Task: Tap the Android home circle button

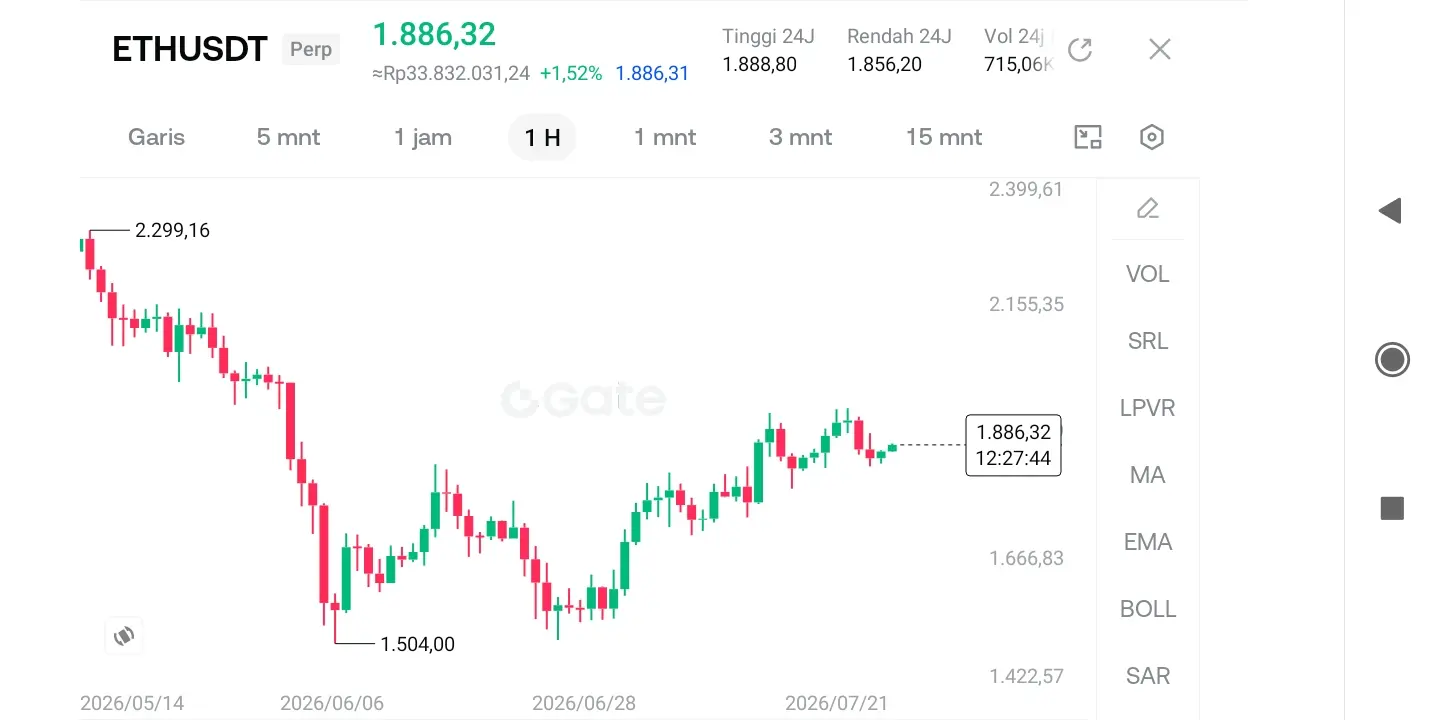Action: point(1392,359)
